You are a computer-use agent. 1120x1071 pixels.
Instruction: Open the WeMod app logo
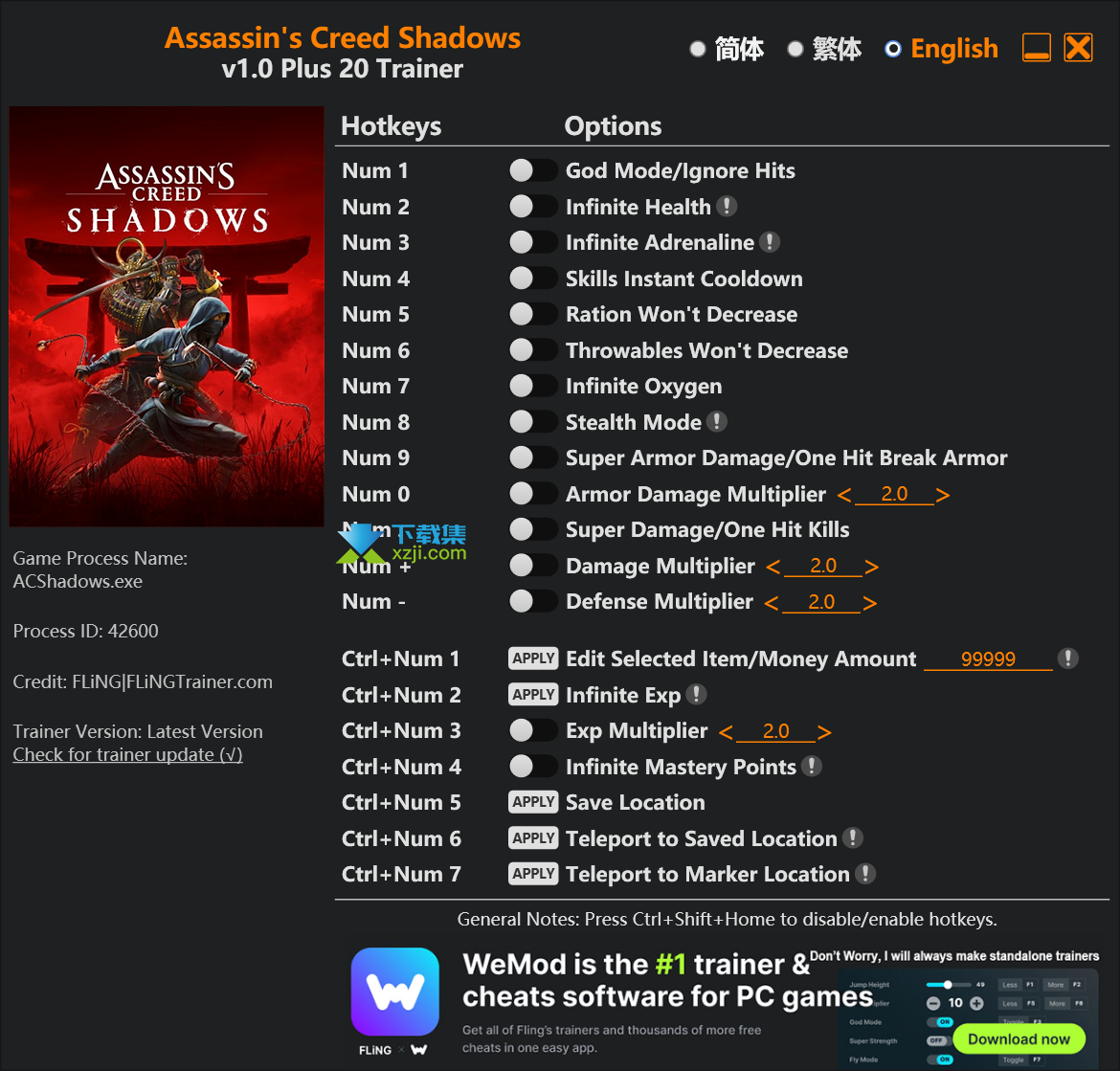click(395, 992)
